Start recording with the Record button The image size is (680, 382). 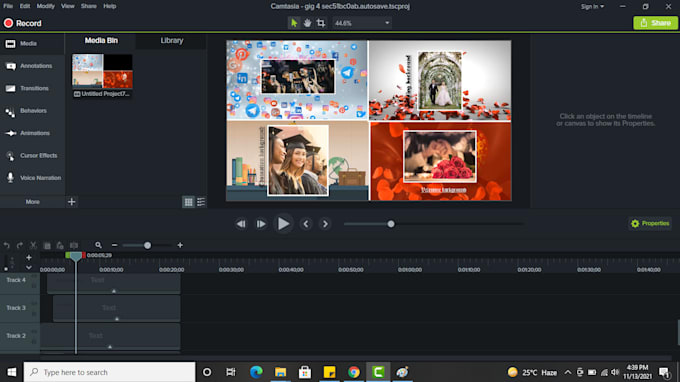click(x=23, y=23)
